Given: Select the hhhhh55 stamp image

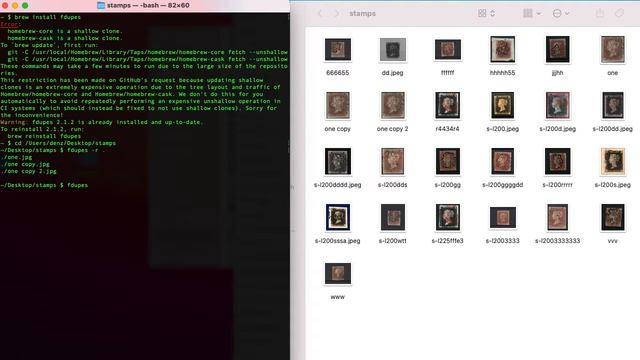Looking at the screenshot, I should pos(502,50).
